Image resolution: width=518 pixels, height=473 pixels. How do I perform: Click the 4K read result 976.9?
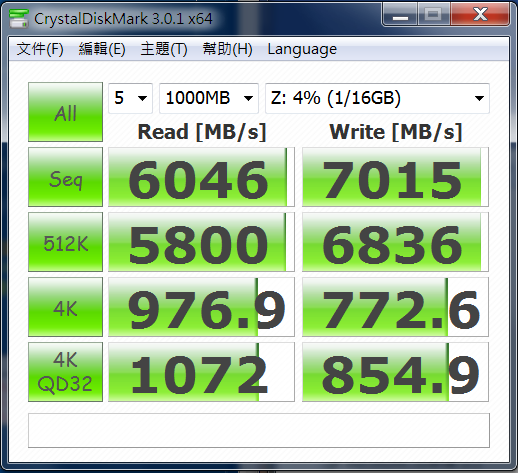coord(201,307)
